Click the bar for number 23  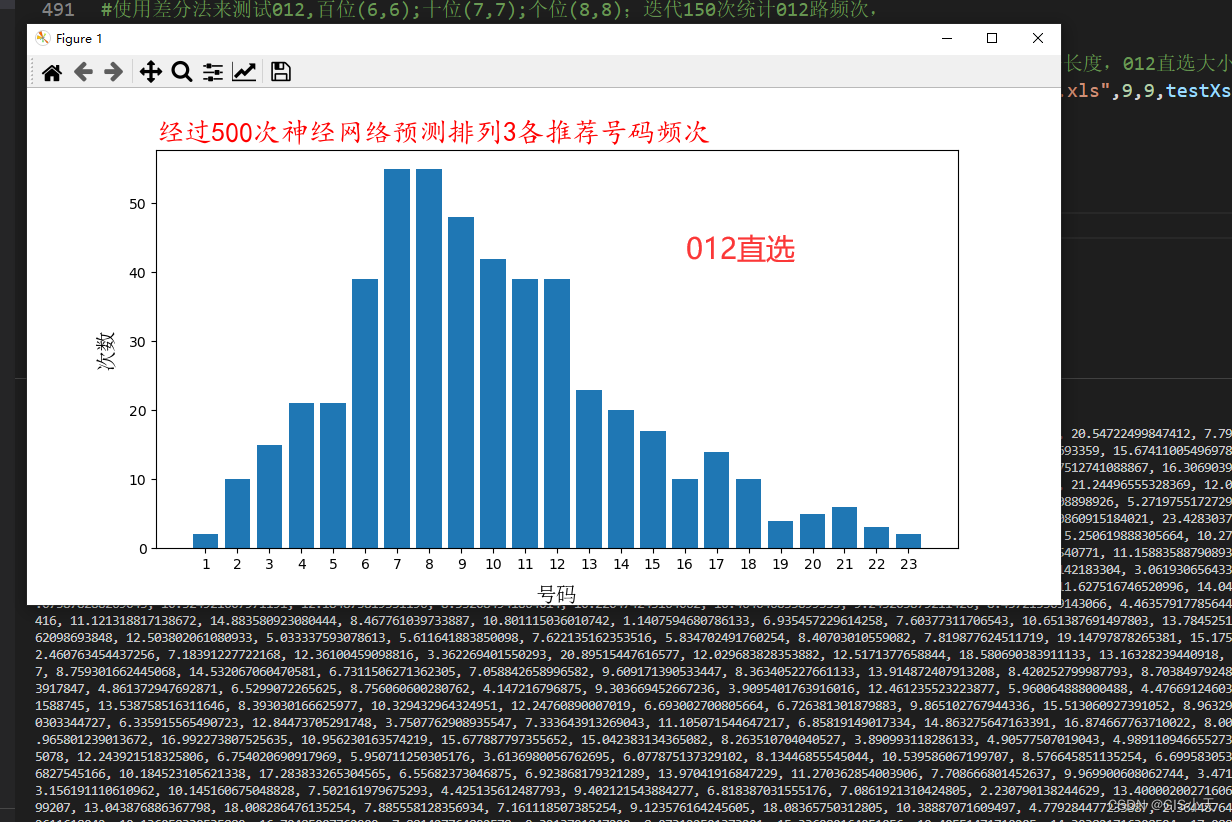[x=908, y=541]
